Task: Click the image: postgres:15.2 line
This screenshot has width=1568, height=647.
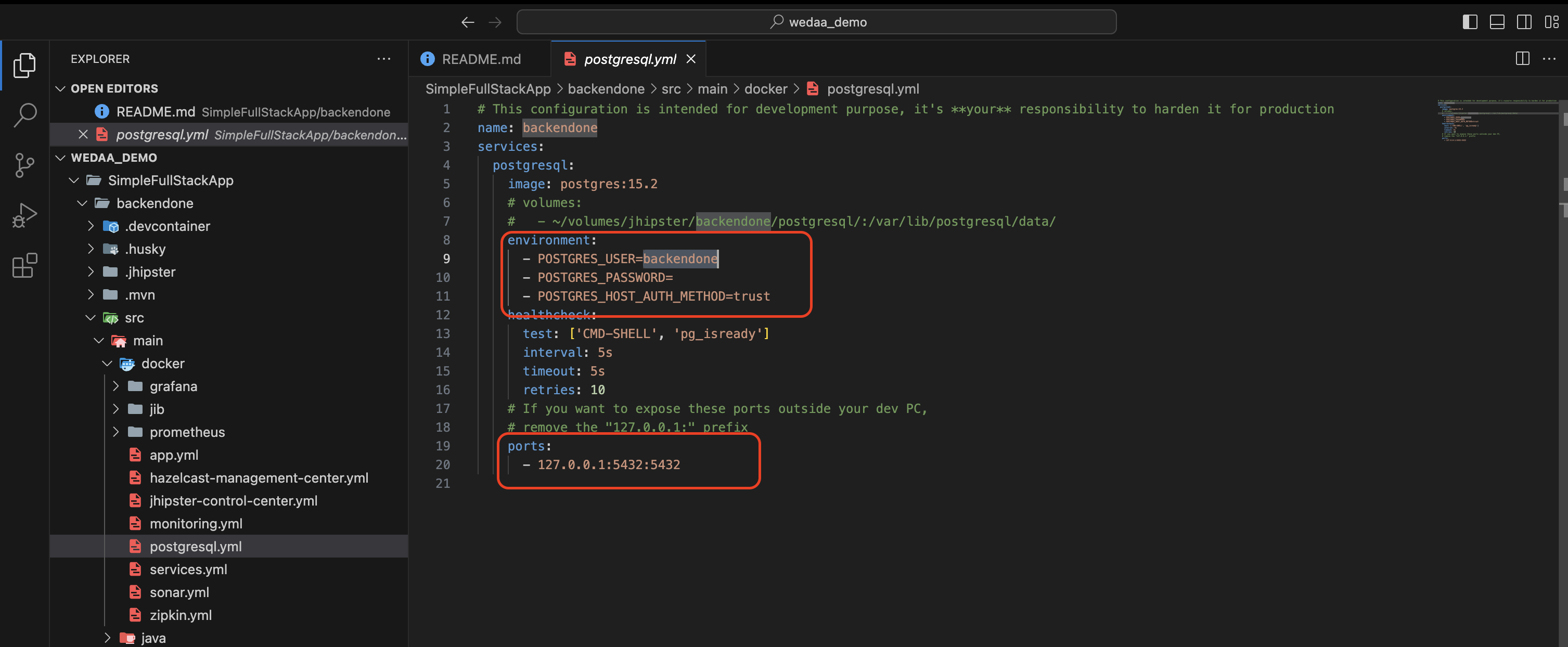Action: pyautogui.click(x=583, y=184)
